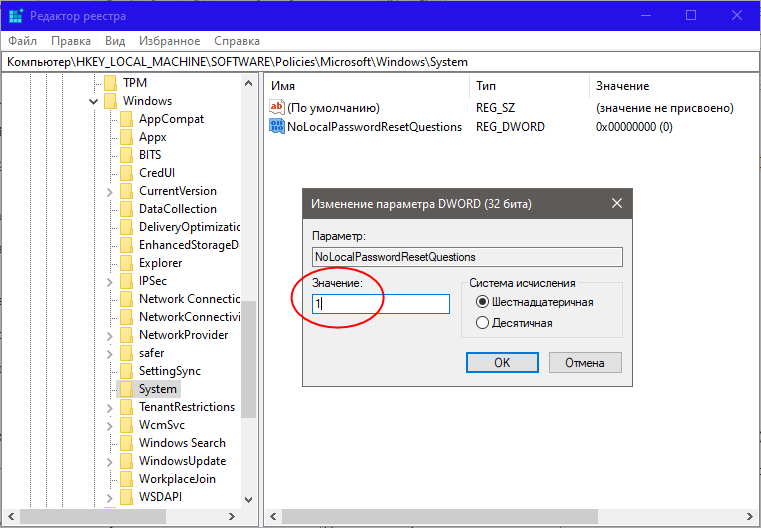Expand the IPSec tree node
The height and width of the screenshot is (528, 761).
coord(109,281)
